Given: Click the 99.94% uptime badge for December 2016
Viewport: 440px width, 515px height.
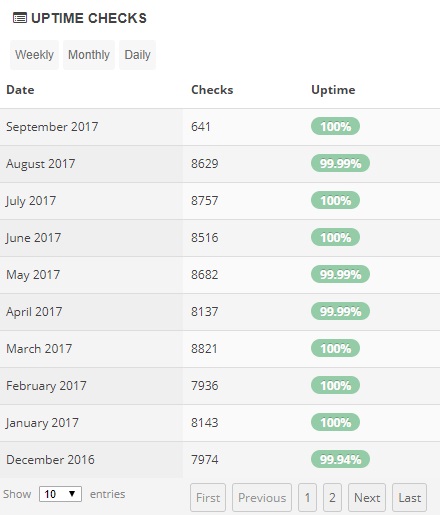Looking at the screenshot, I should tap(340, 459).
